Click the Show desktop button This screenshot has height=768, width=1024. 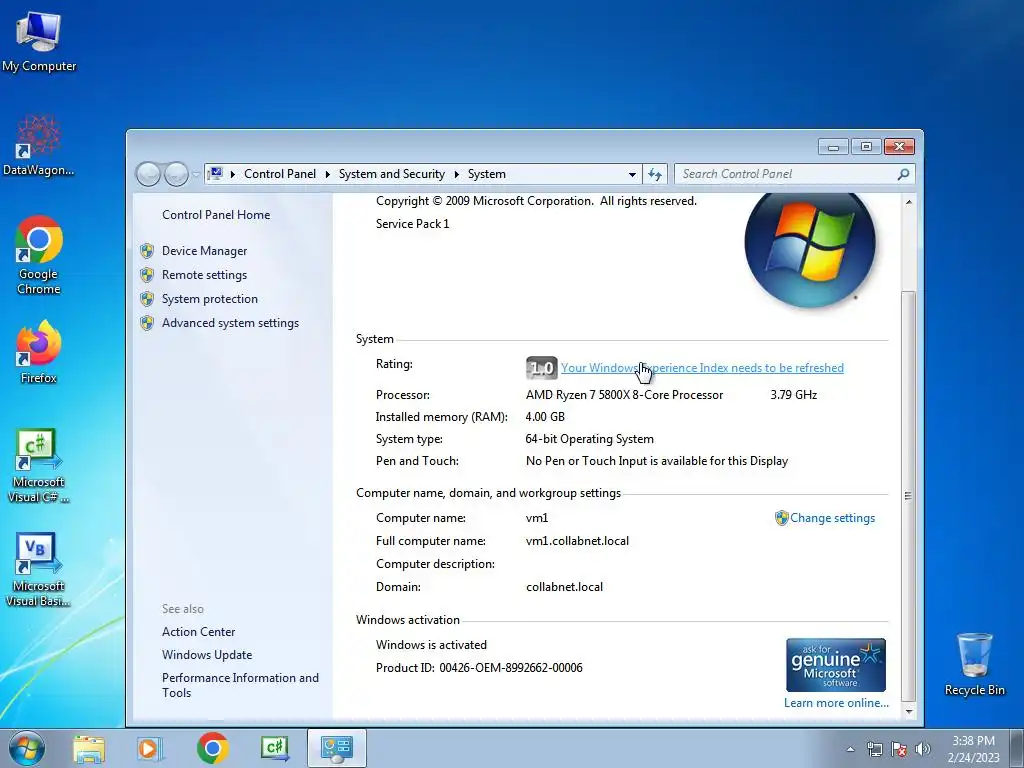click(x=1017, y=749)
